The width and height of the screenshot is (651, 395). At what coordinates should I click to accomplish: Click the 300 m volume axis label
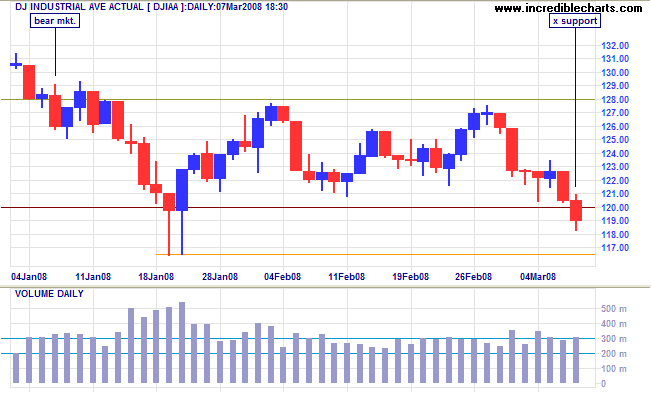click(614, 339)
